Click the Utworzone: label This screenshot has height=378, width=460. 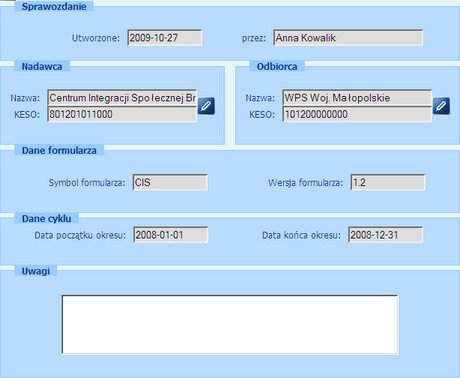96,38
